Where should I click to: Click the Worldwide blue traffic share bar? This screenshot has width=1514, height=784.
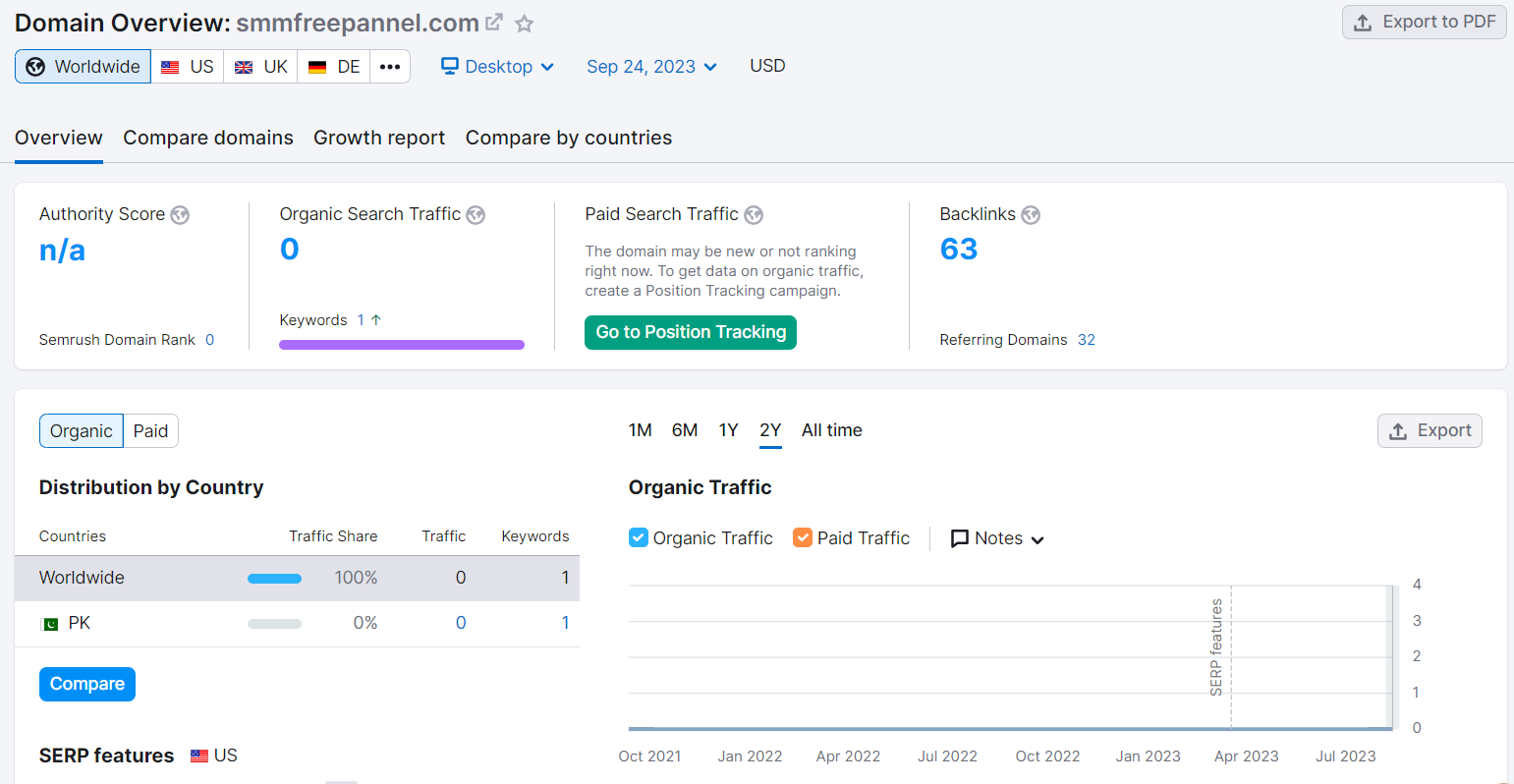pyautogui.click(x=274, y=579)
